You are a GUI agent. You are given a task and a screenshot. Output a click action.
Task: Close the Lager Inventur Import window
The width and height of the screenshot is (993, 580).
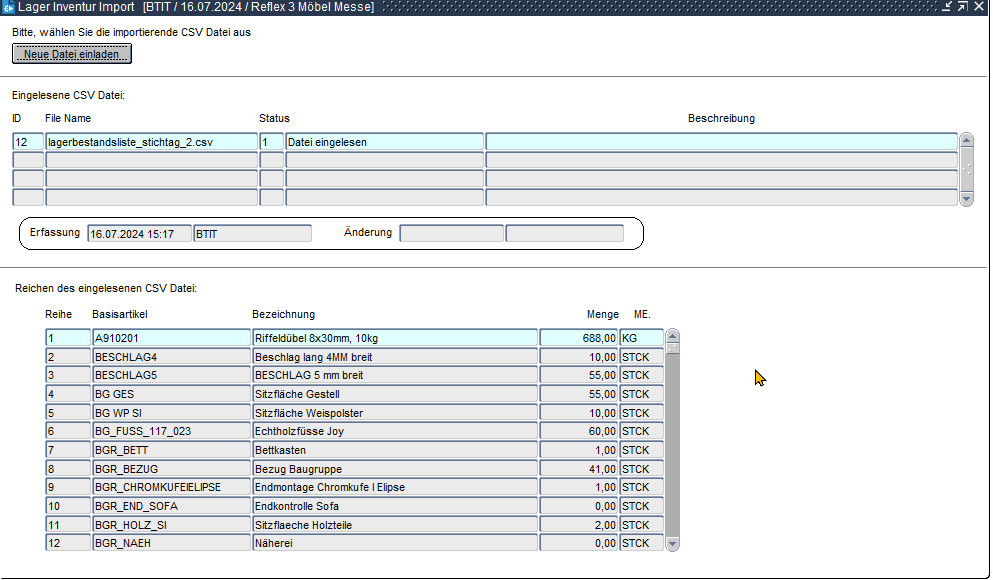click(x=980, y=7)
